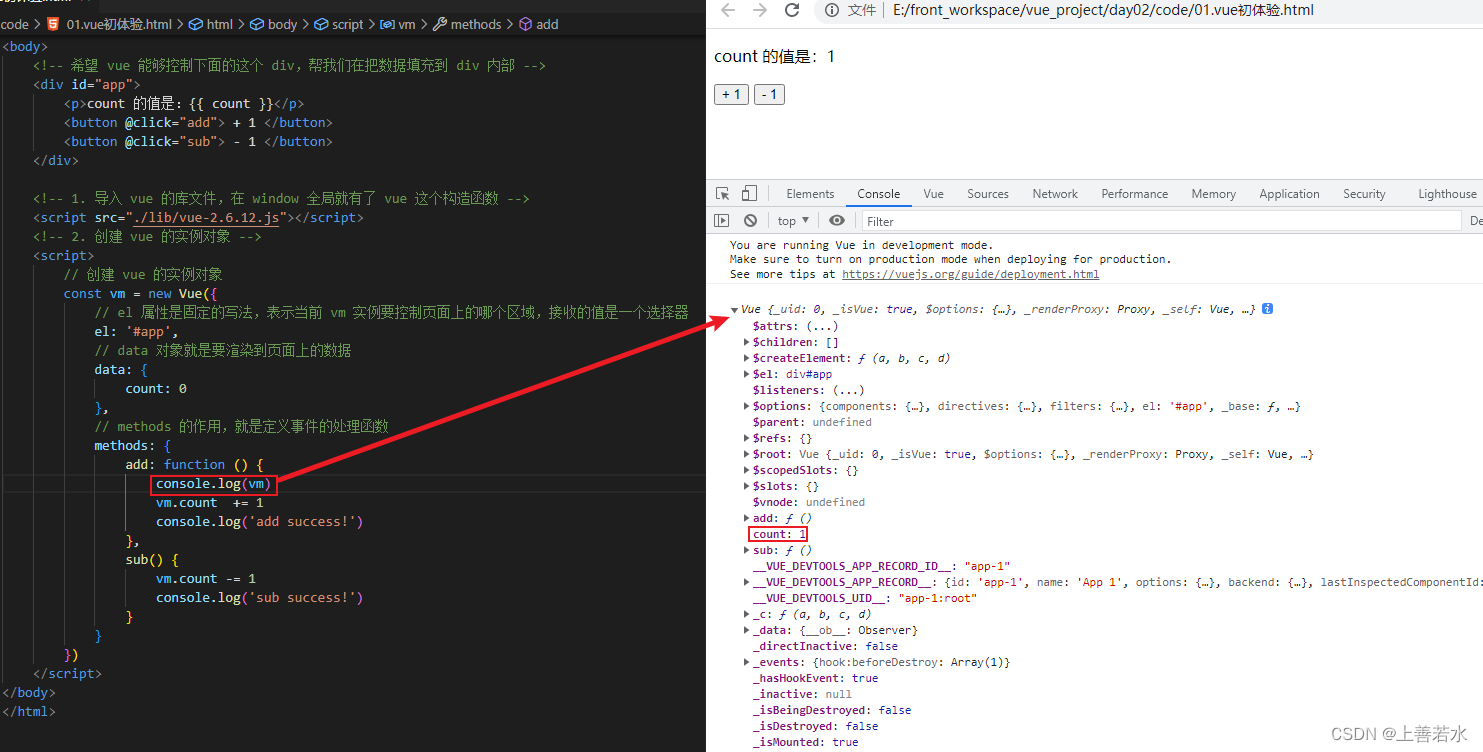
Task: Expand the $children property
Action: click(x=747, y=342)
